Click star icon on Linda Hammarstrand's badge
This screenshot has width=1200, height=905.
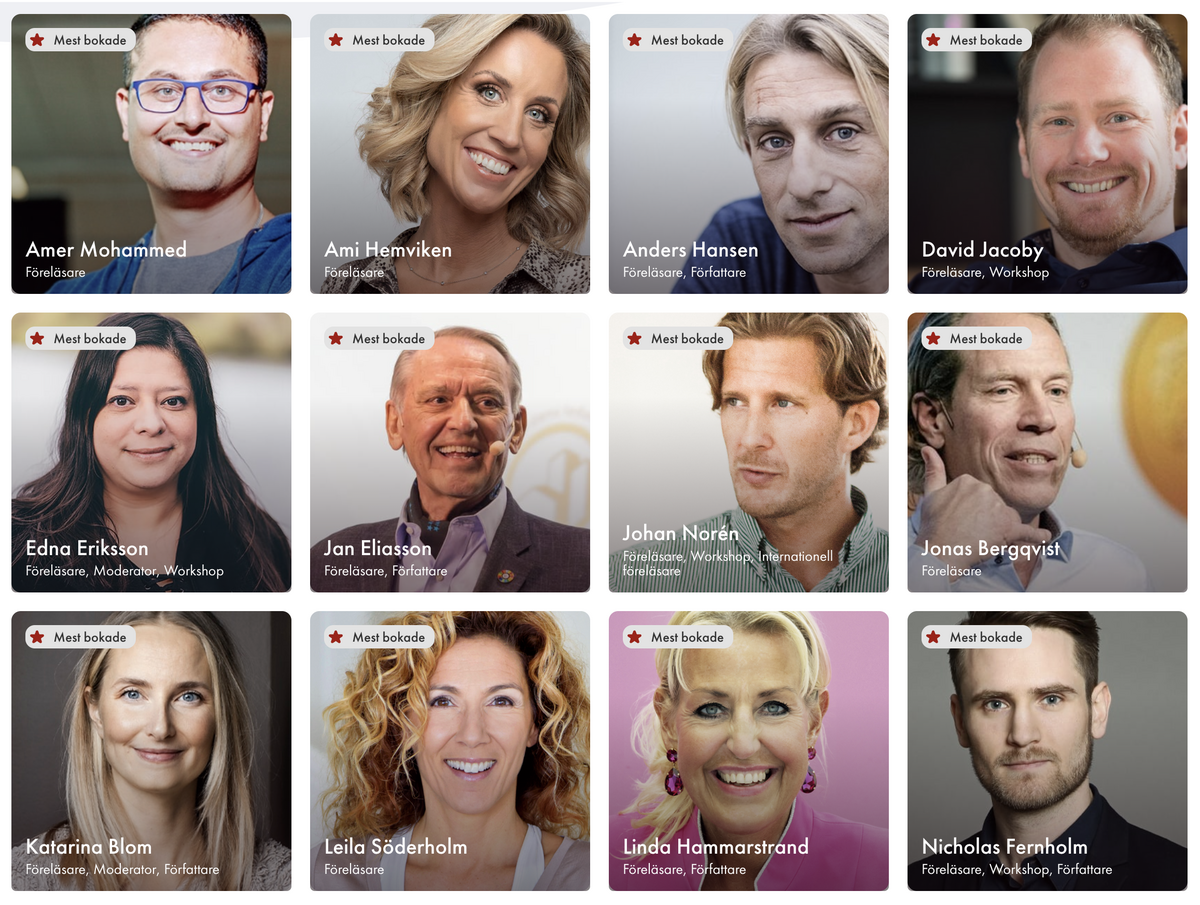tap(634, 637)
